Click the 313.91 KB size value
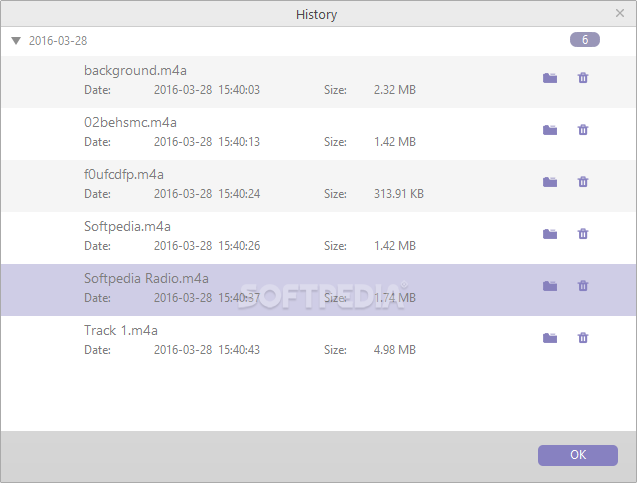 399,194
